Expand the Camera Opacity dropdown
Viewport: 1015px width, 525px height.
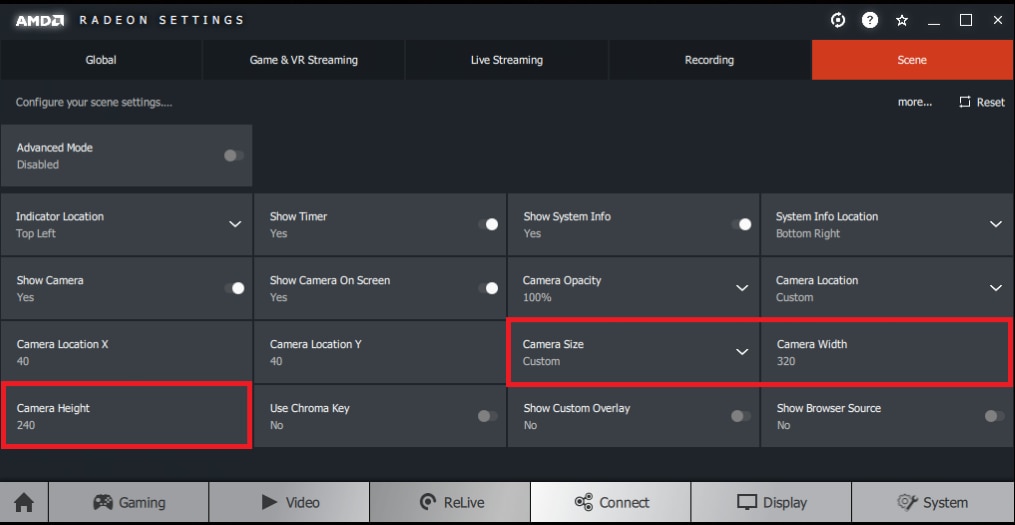point(742,288)
